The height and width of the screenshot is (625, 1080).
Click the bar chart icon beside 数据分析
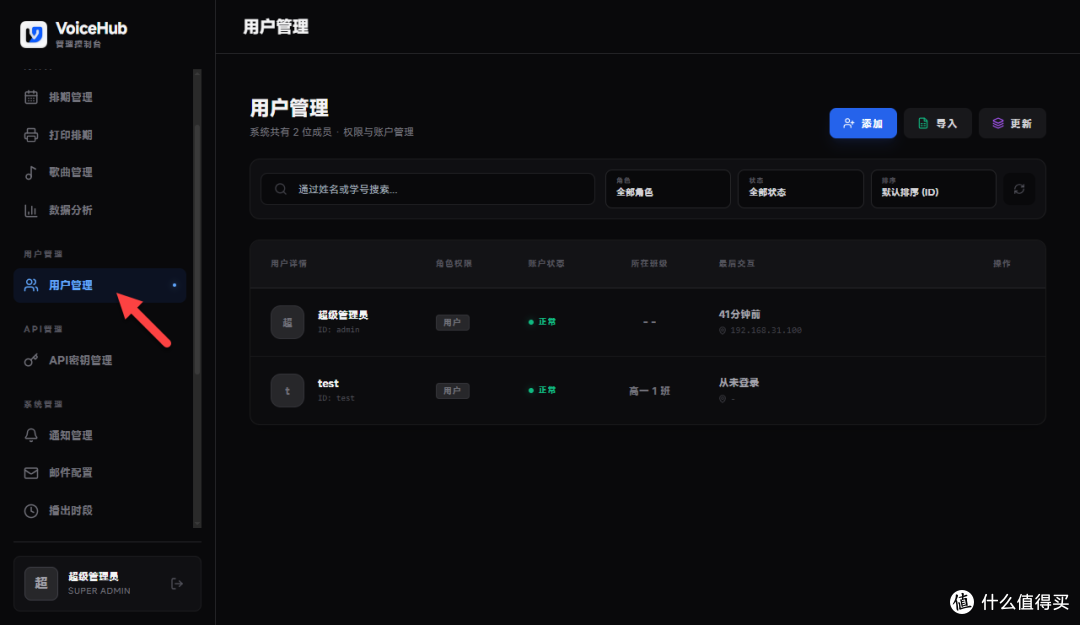click(31, 210)
